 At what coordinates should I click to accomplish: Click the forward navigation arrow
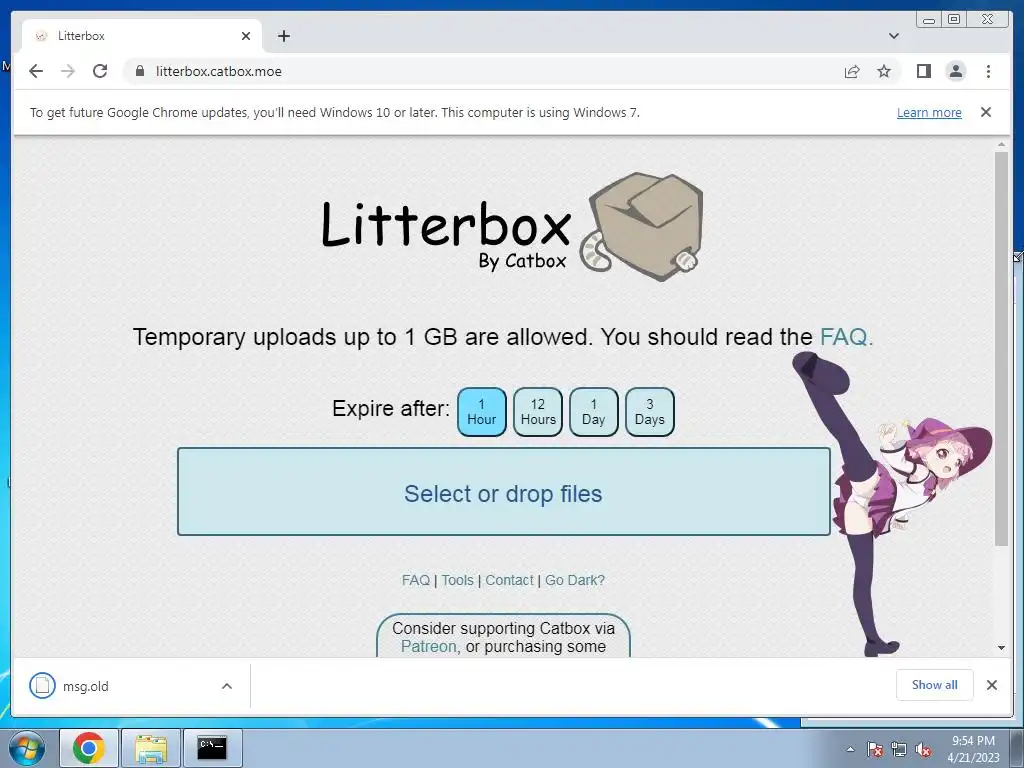point(68,71)
